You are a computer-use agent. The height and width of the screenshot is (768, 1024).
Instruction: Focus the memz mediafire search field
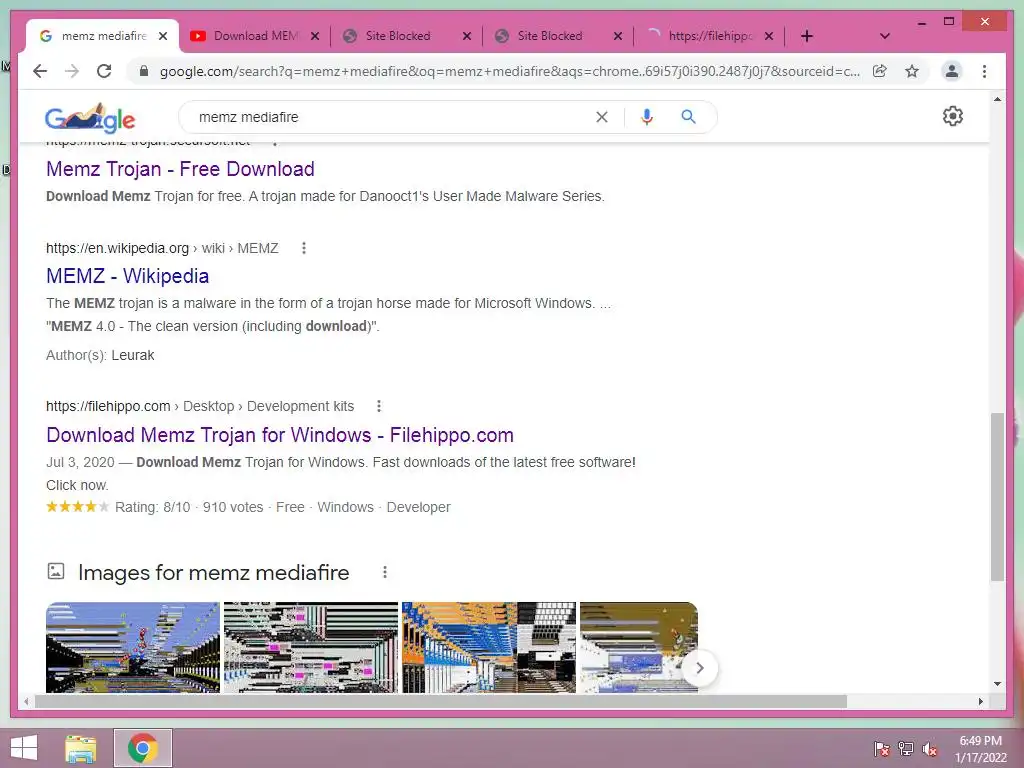coord(392,117)
